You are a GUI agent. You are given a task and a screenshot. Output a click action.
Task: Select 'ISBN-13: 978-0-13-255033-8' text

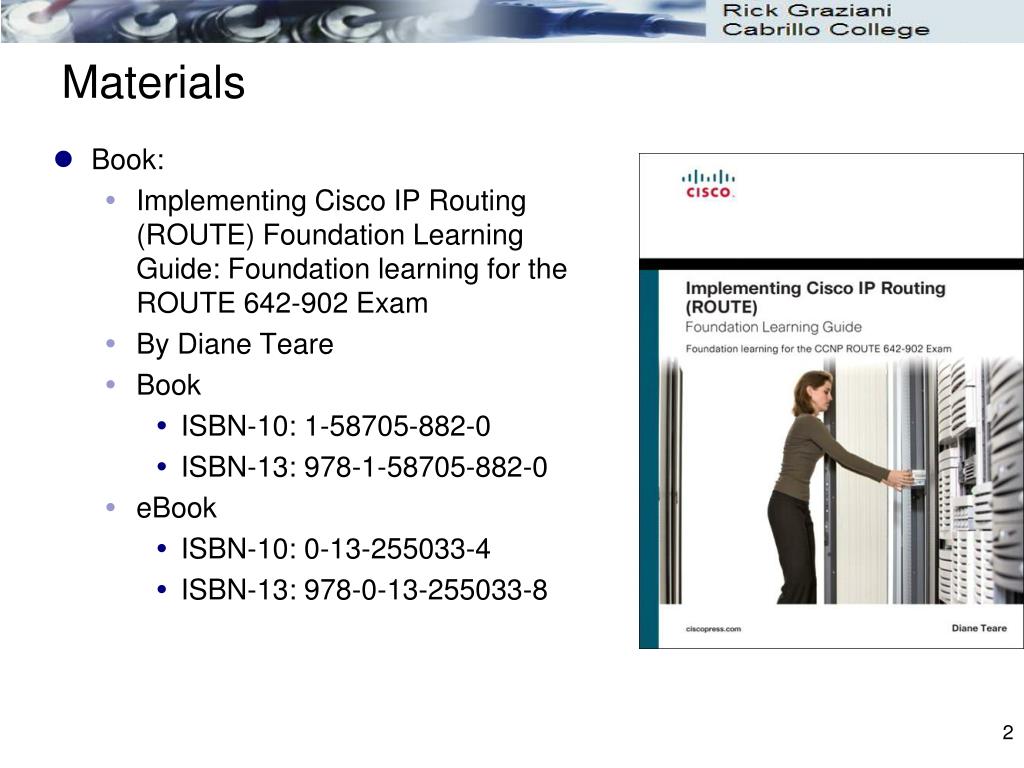pyautogui.click(x=364, y=590)
